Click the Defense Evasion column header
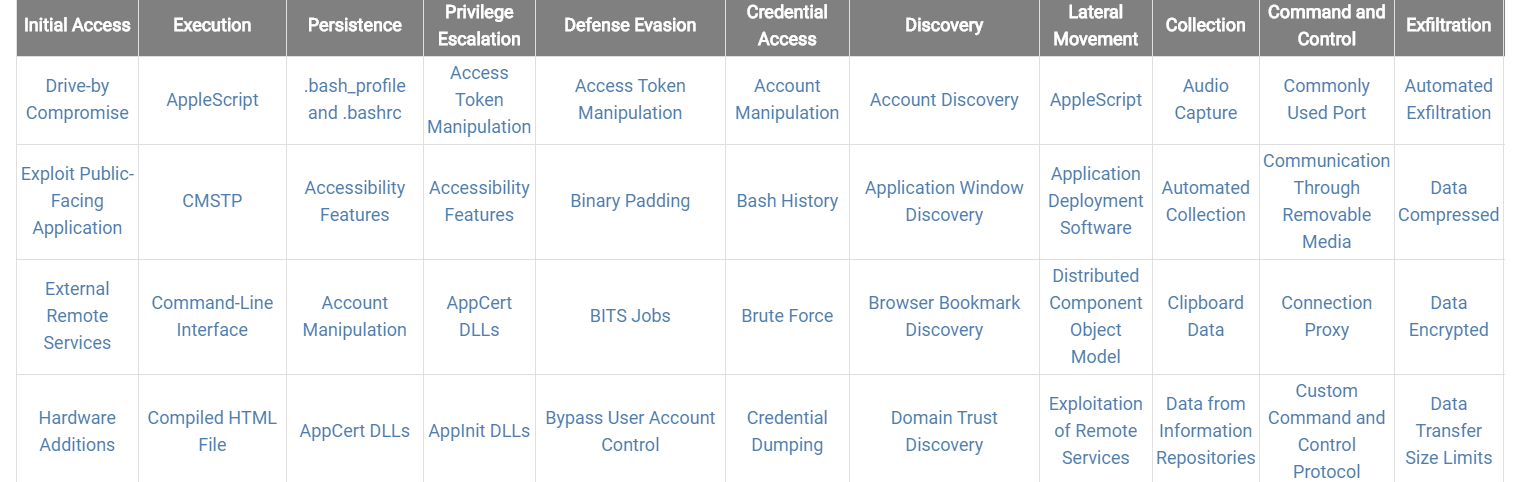This screenshot has width=1524, height=482. tap(630, 25)
